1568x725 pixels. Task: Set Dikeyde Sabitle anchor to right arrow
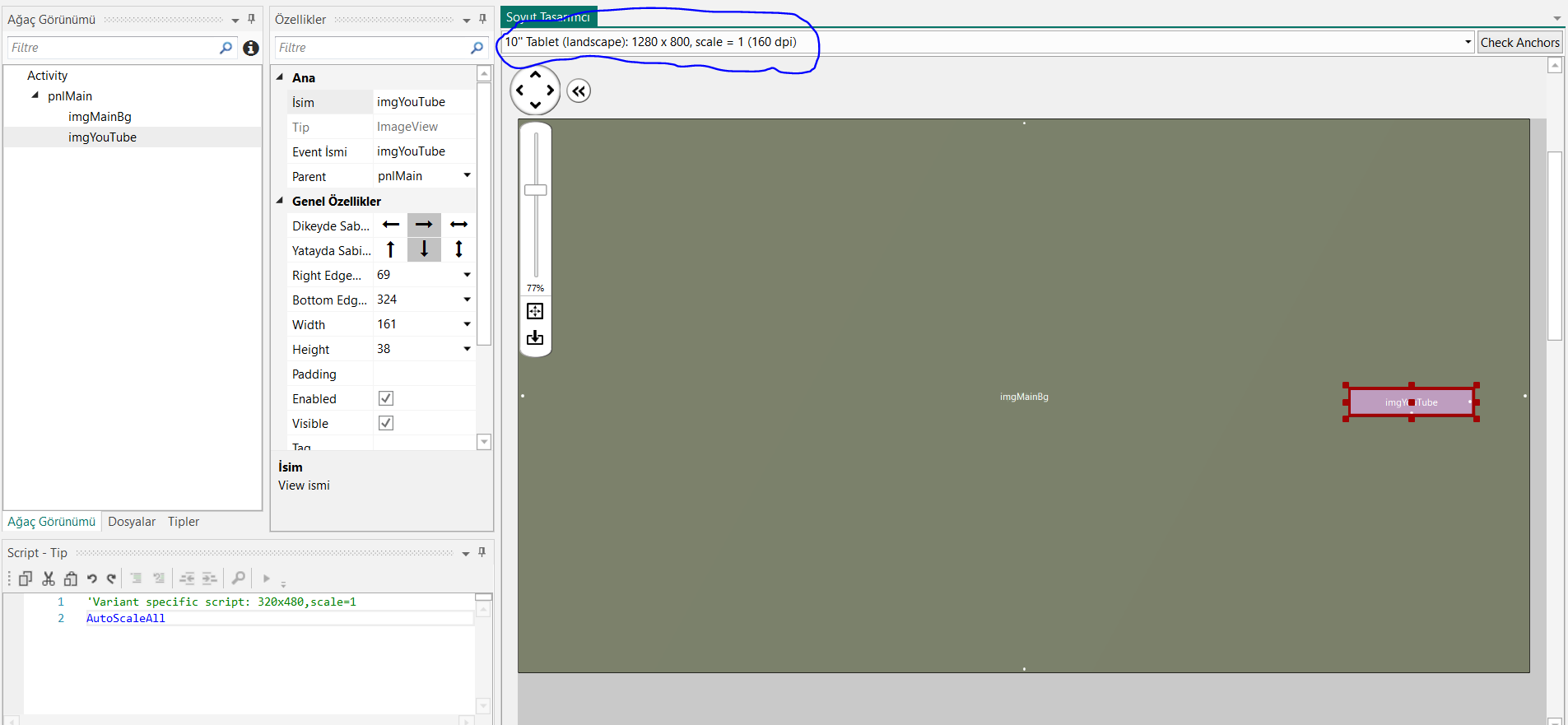coord(424,225)
